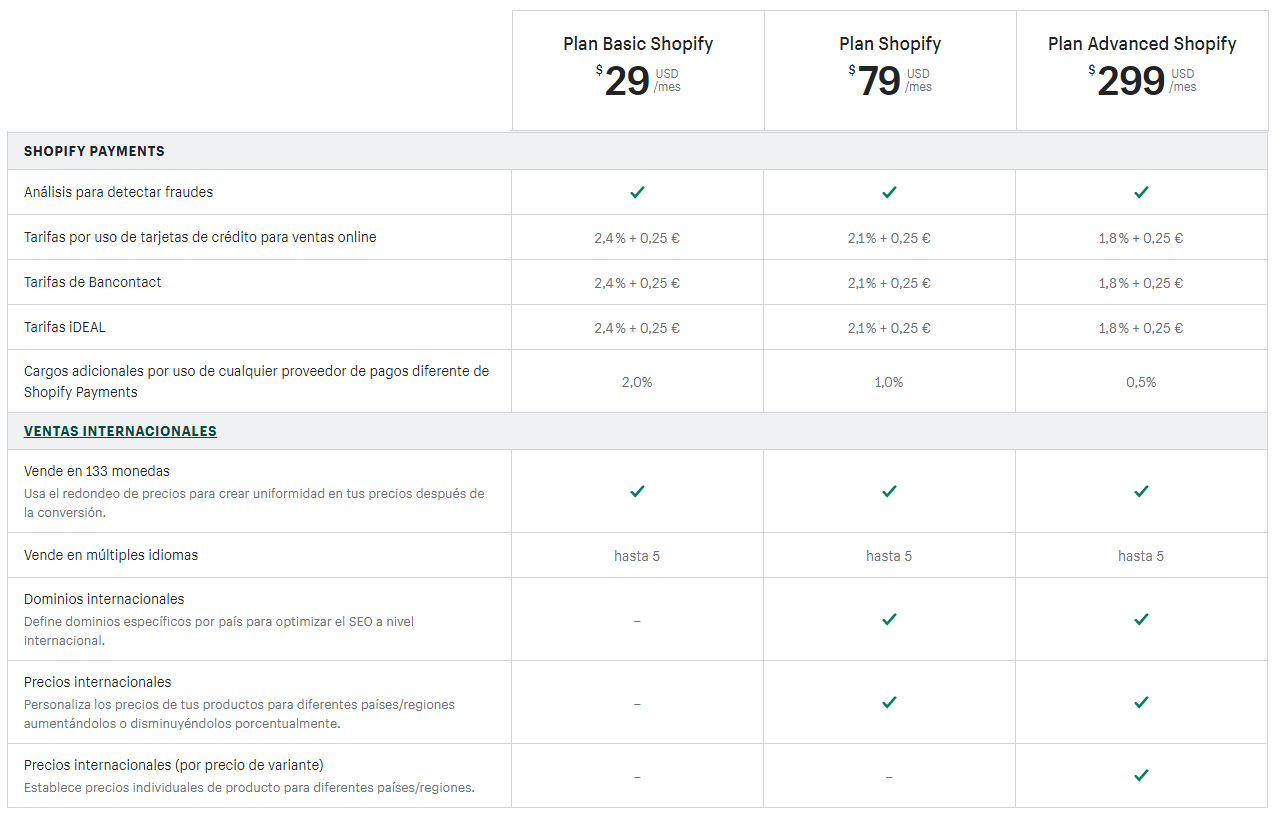Click the Advanced plan checkmark for fraud analysis
The width and height of the screenshot is (1280, 818).
tap(1142, 192)
